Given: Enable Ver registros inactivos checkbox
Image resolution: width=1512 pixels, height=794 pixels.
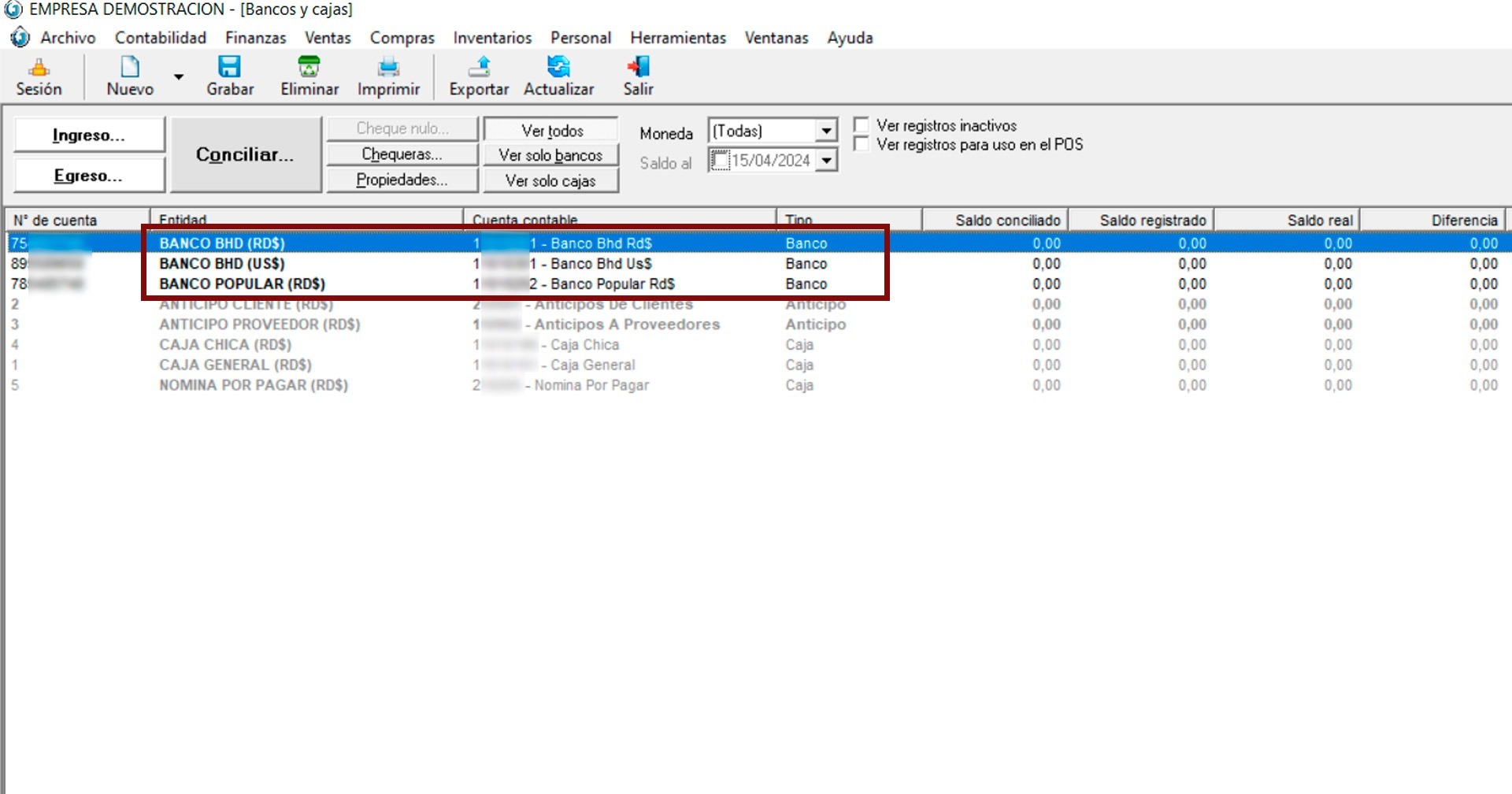Looking at the screenshot, I should coord(862,125).
